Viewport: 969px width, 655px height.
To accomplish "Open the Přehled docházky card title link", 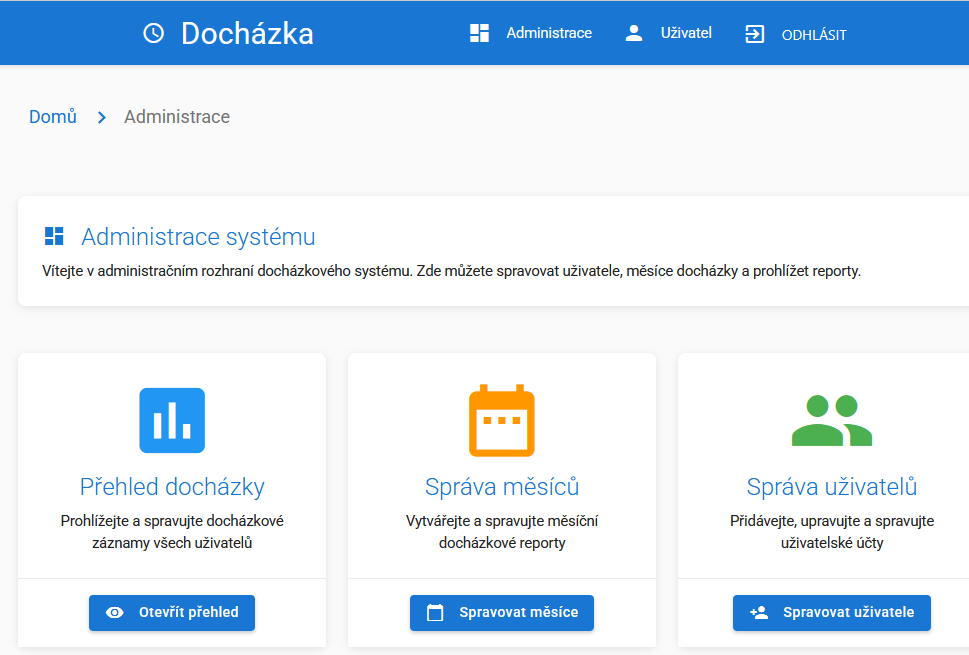I will click(171, 486).
